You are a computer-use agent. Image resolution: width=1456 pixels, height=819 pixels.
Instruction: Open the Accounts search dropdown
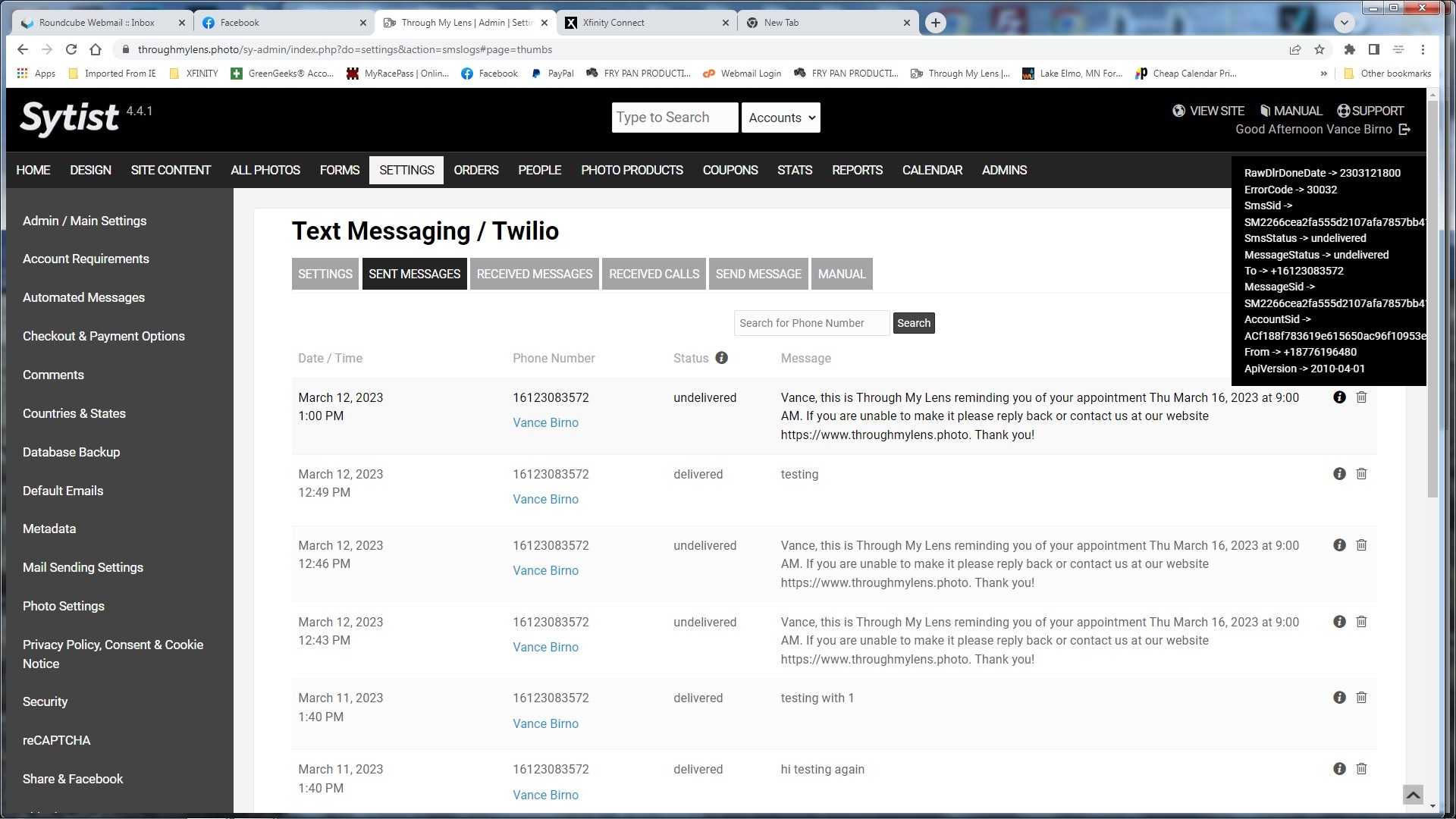(781, 118)
